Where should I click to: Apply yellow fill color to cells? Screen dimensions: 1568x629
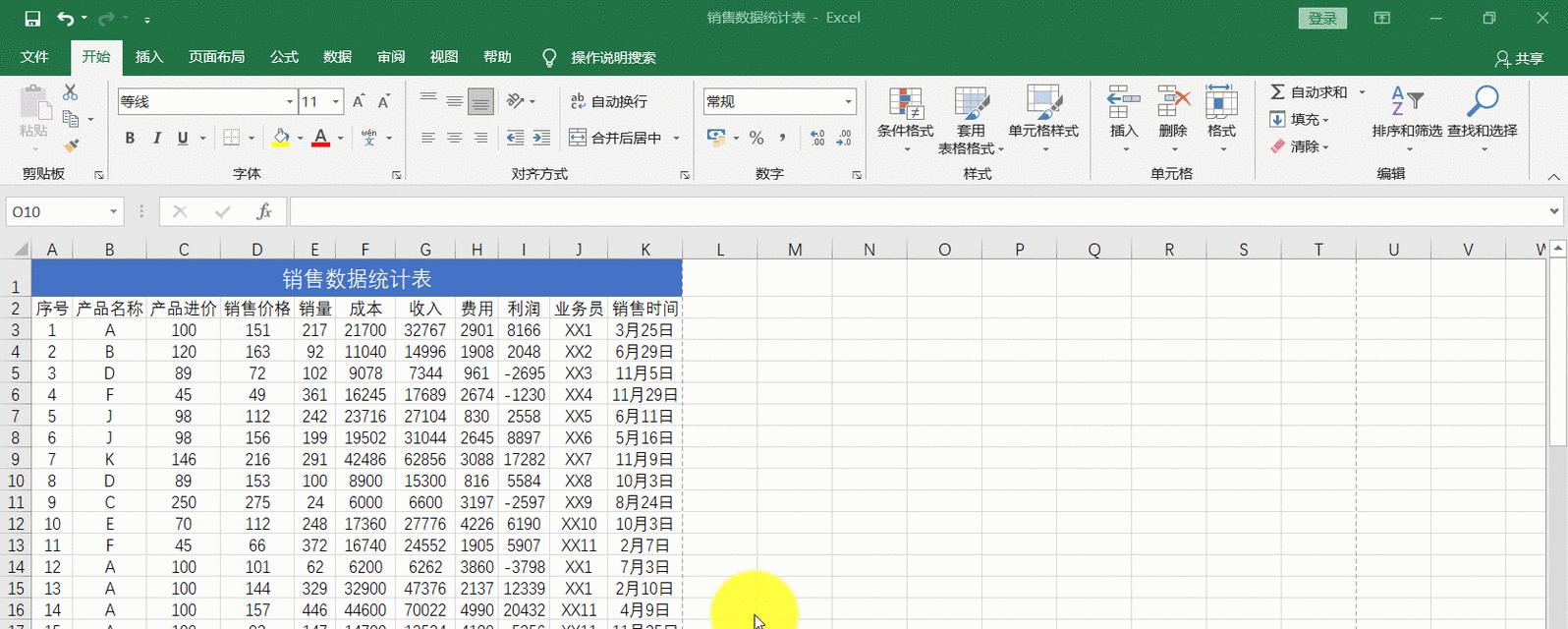(x=281, y=139)
